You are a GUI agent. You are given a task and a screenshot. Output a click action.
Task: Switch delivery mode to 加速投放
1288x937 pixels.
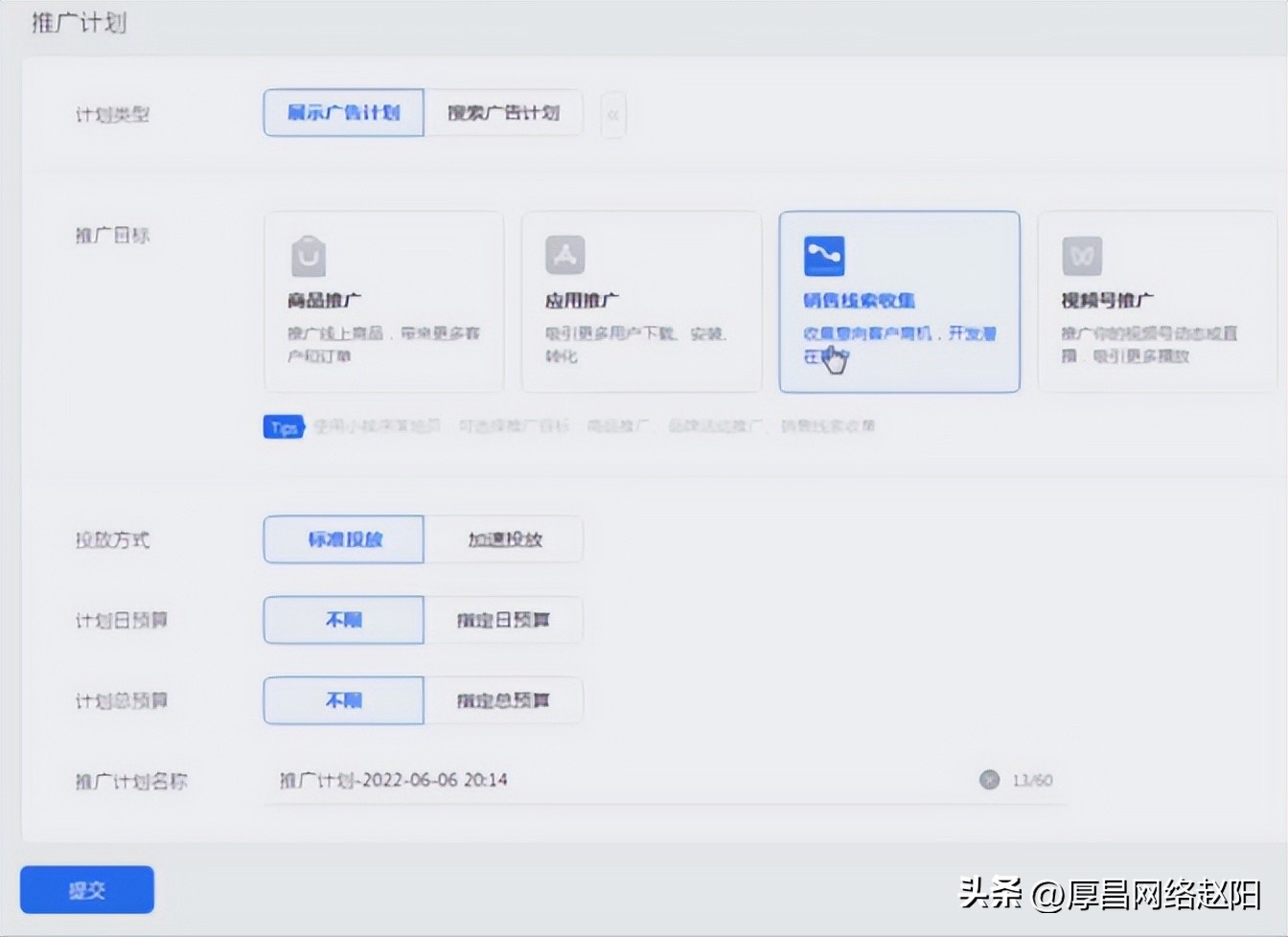point(505,539)
